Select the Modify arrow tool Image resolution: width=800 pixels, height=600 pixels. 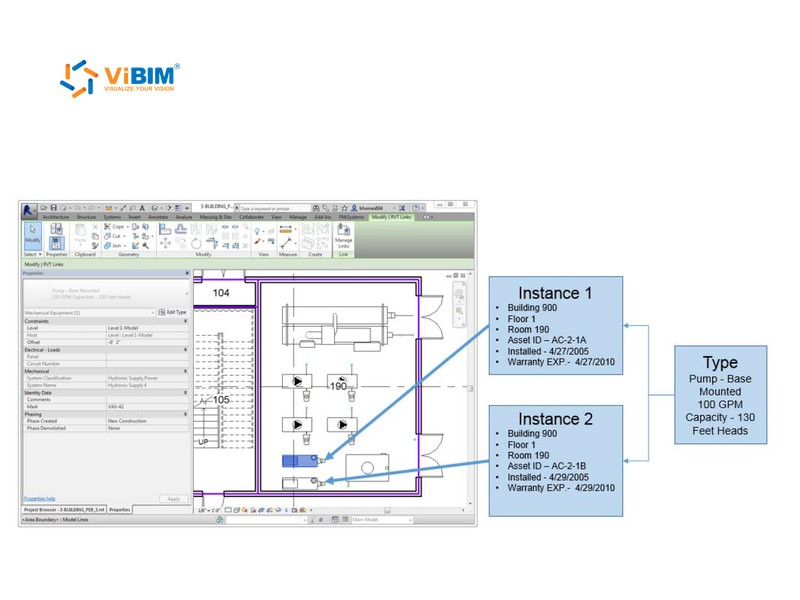point(33,236)
